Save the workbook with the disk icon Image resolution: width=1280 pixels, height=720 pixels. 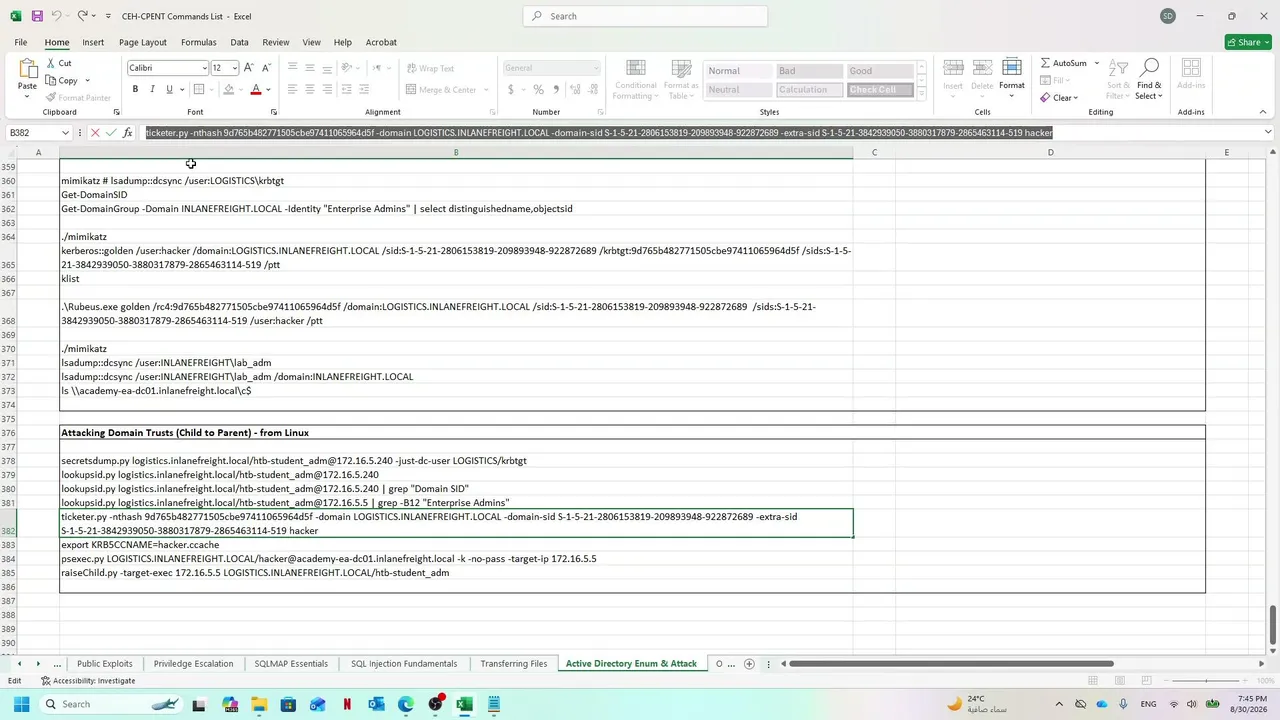(x=37, y=16)
